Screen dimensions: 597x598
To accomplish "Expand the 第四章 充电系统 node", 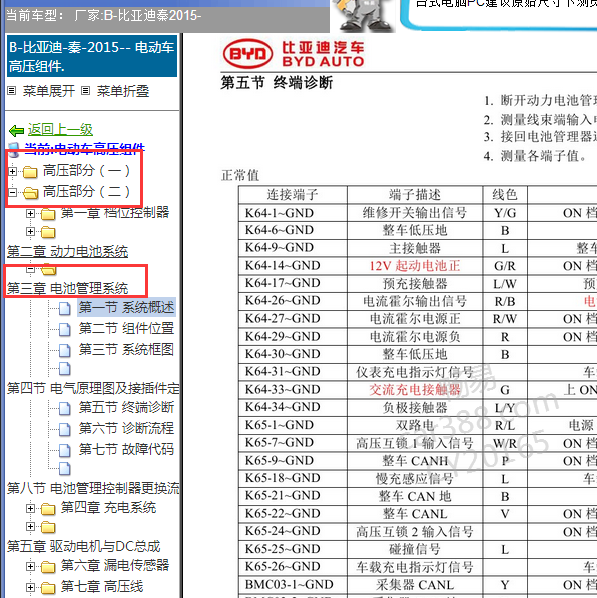I will point(30,508).
